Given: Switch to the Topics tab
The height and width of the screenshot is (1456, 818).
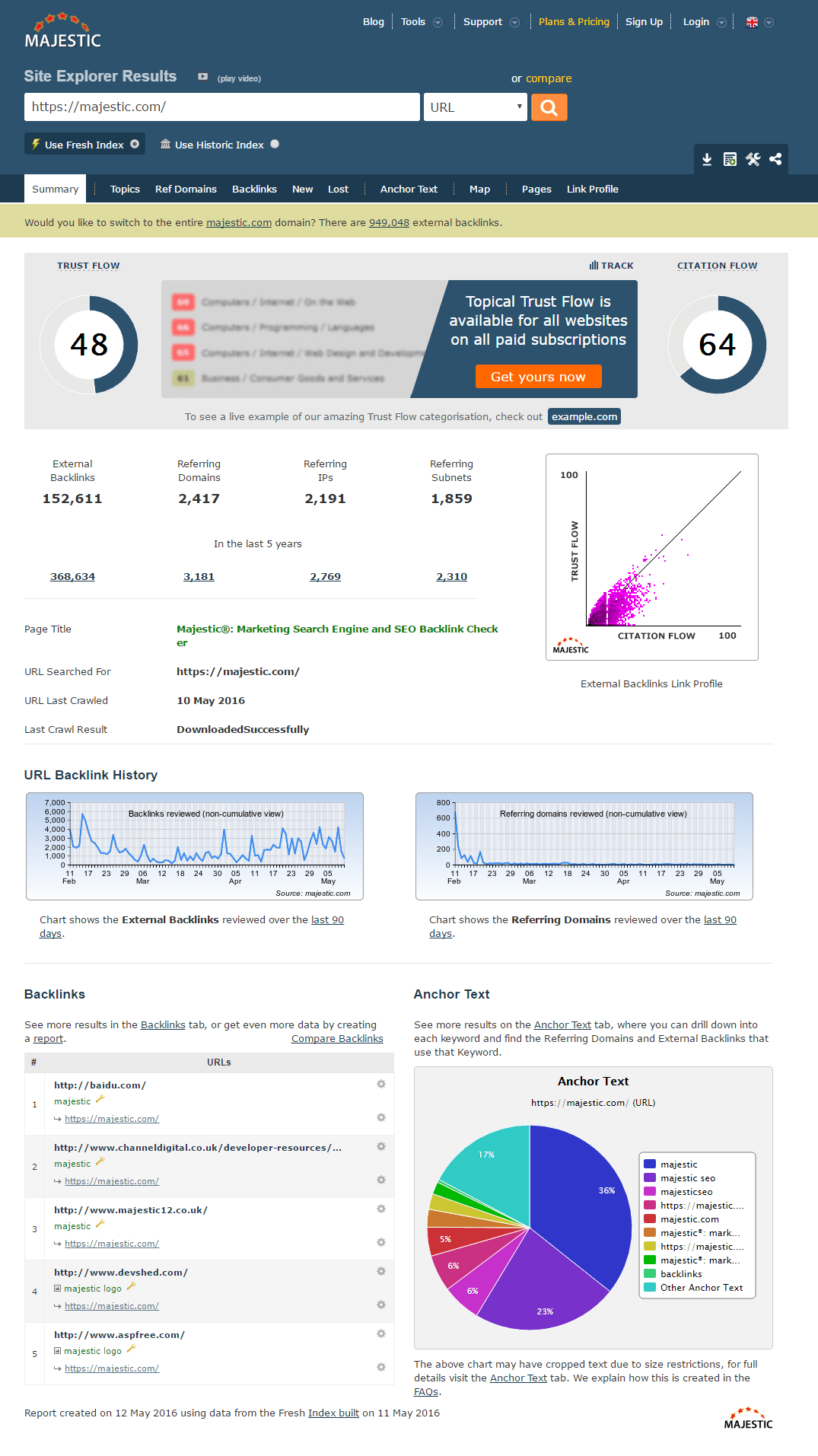Looking at the screenshot, I should point(125,190).
